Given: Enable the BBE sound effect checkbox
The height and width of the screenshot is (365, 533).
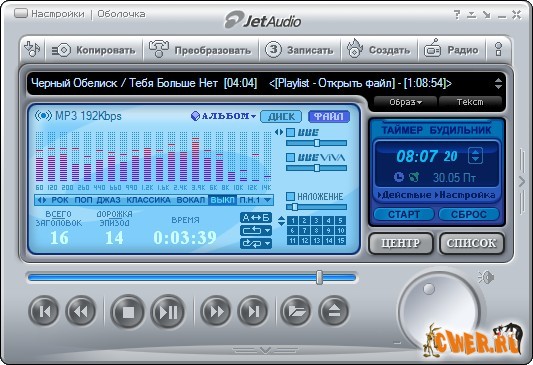Looking at the screenshot, I should pos(290,133).
